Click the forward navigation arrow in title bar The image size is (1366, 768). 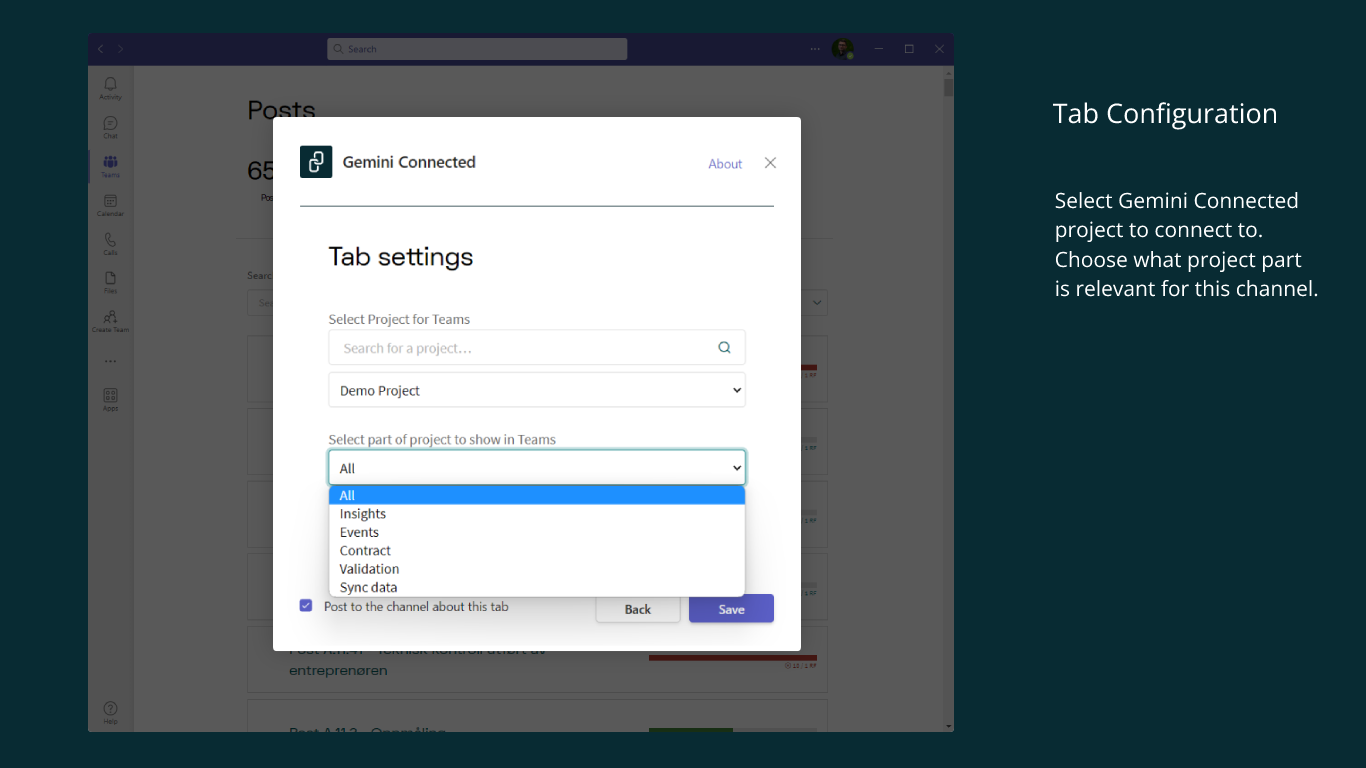point(121,49)
